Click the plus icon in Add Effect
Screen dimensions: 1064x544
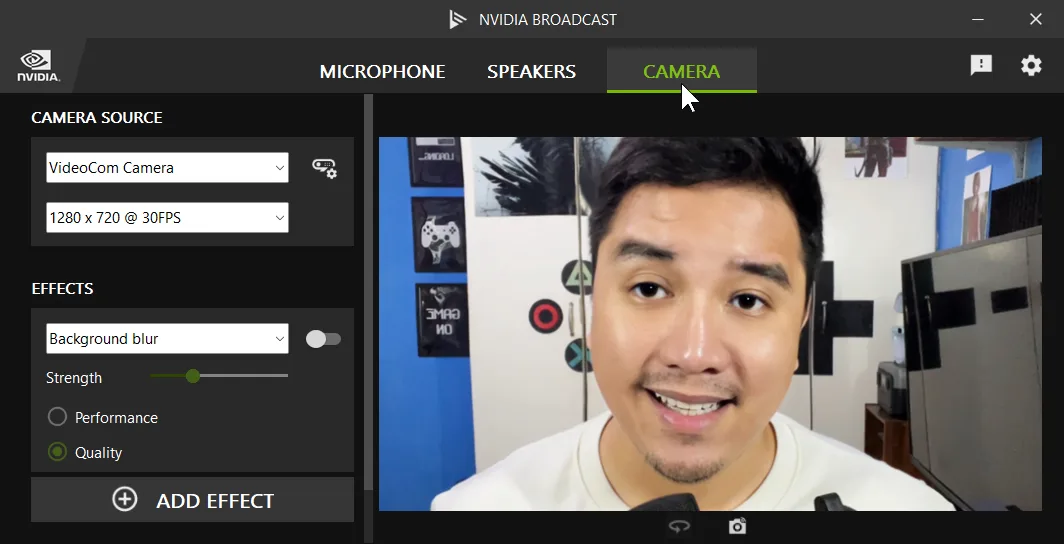click(x=125, y=500)
